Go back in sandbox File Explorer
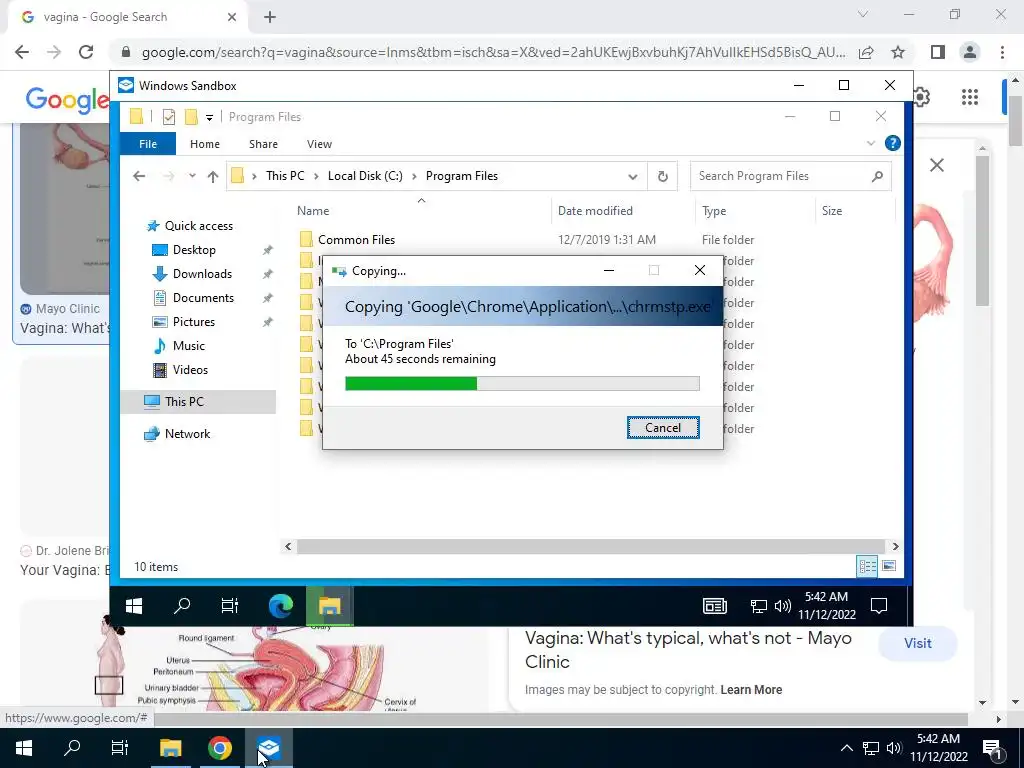Viewport: 1024px width, 768px height. coord(138,176)
